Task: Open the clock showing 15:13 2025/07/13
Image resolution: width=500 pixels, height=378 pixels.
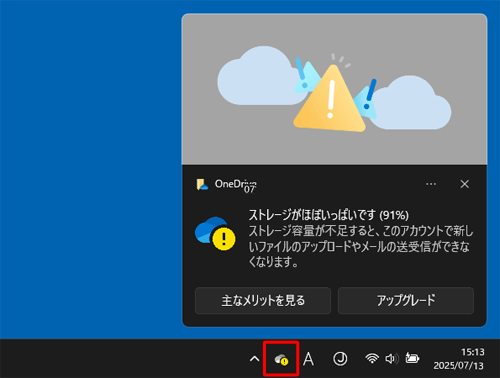Action: [x=459, y=359]
